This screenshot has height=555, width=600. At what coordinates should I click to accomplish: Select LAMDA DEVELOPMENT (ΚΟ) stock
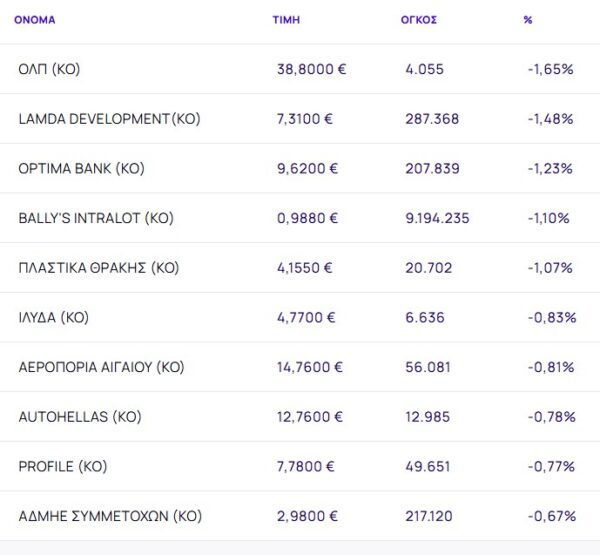click(109, 119)
